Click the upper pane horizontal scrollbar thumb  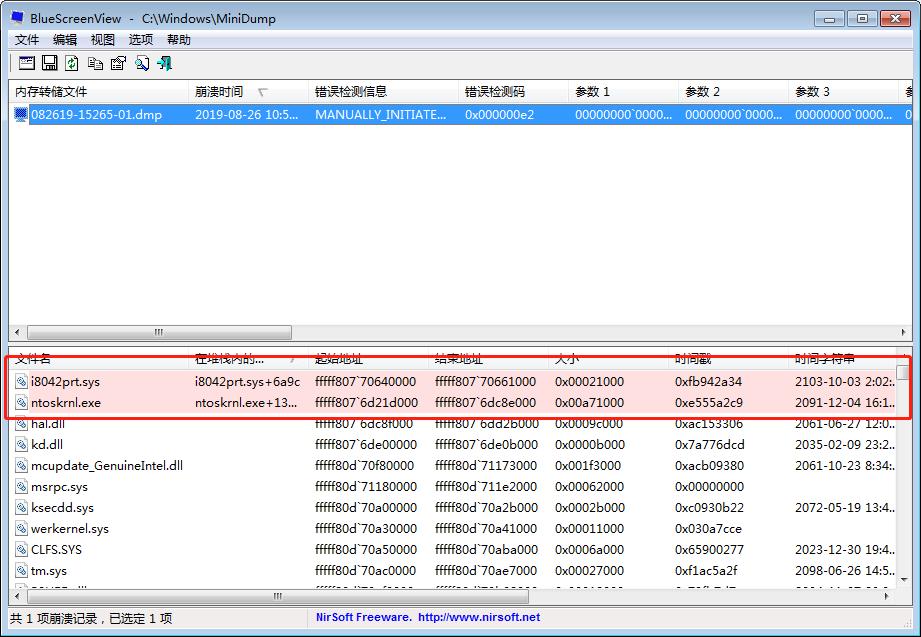[x=160, y=333]
